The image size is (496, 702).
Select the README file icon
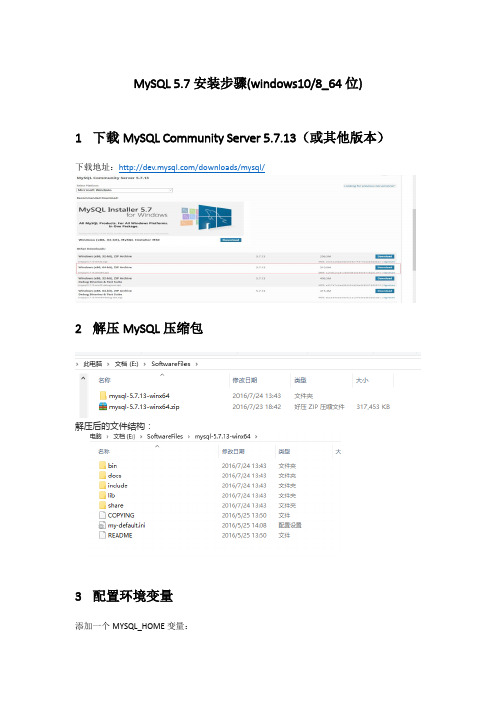coord(103,535)
